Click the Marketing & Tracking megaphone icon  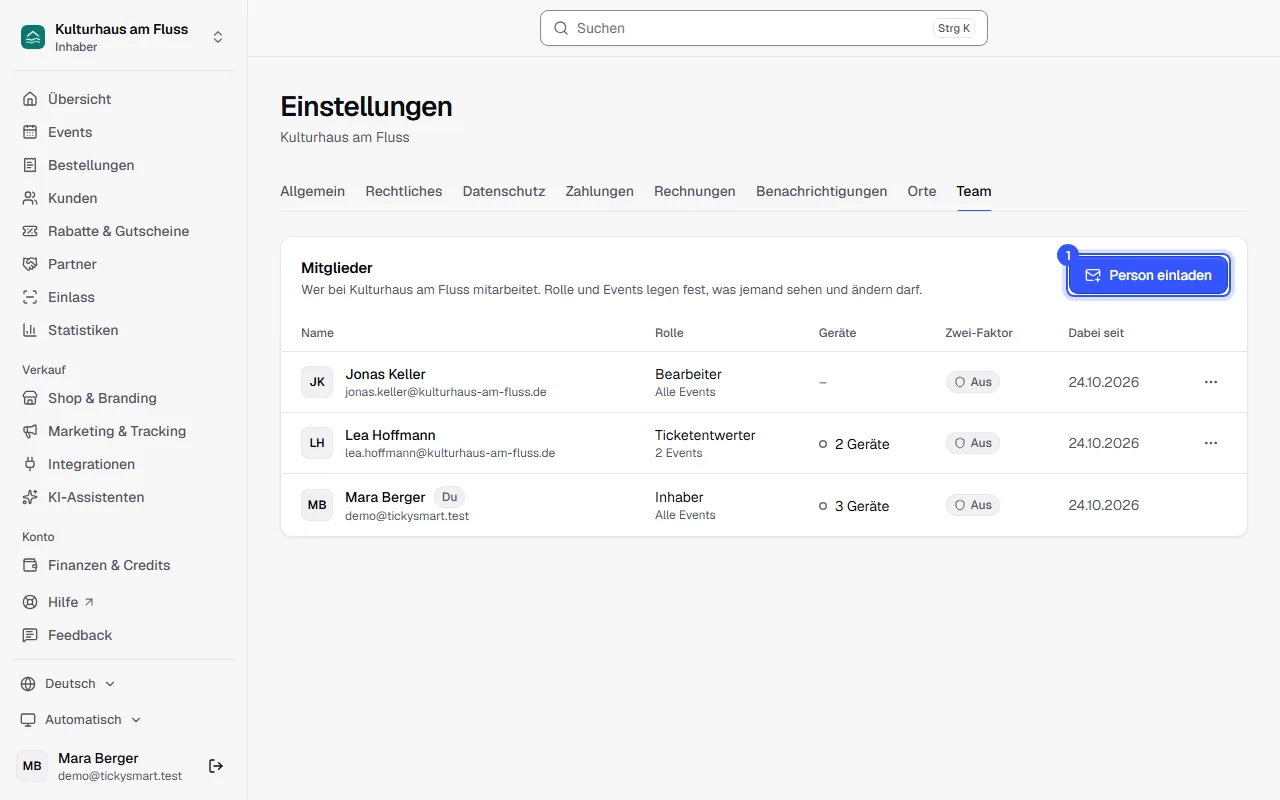[x=30, y=431]
